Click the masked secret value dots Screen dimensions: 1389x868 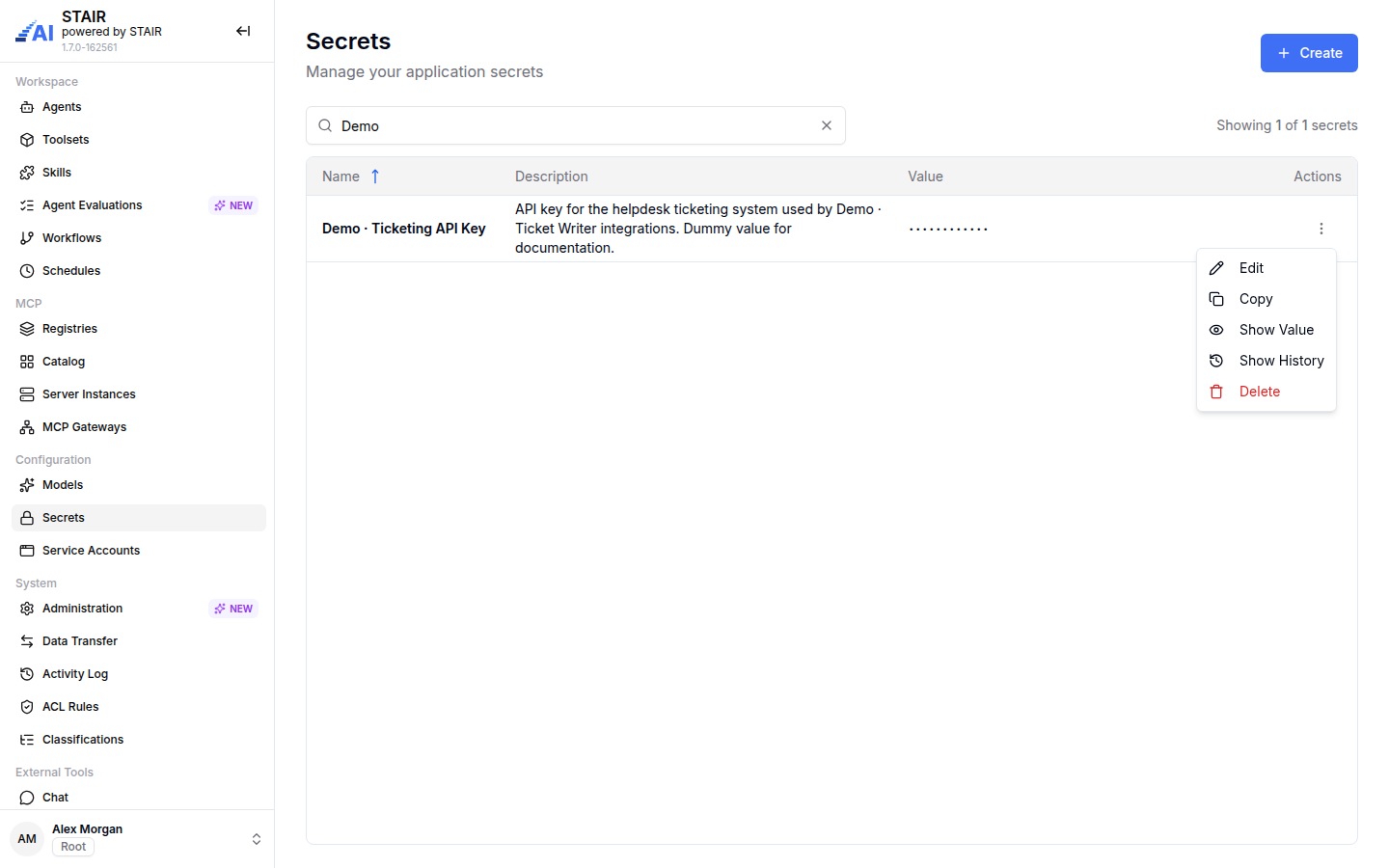948,229
